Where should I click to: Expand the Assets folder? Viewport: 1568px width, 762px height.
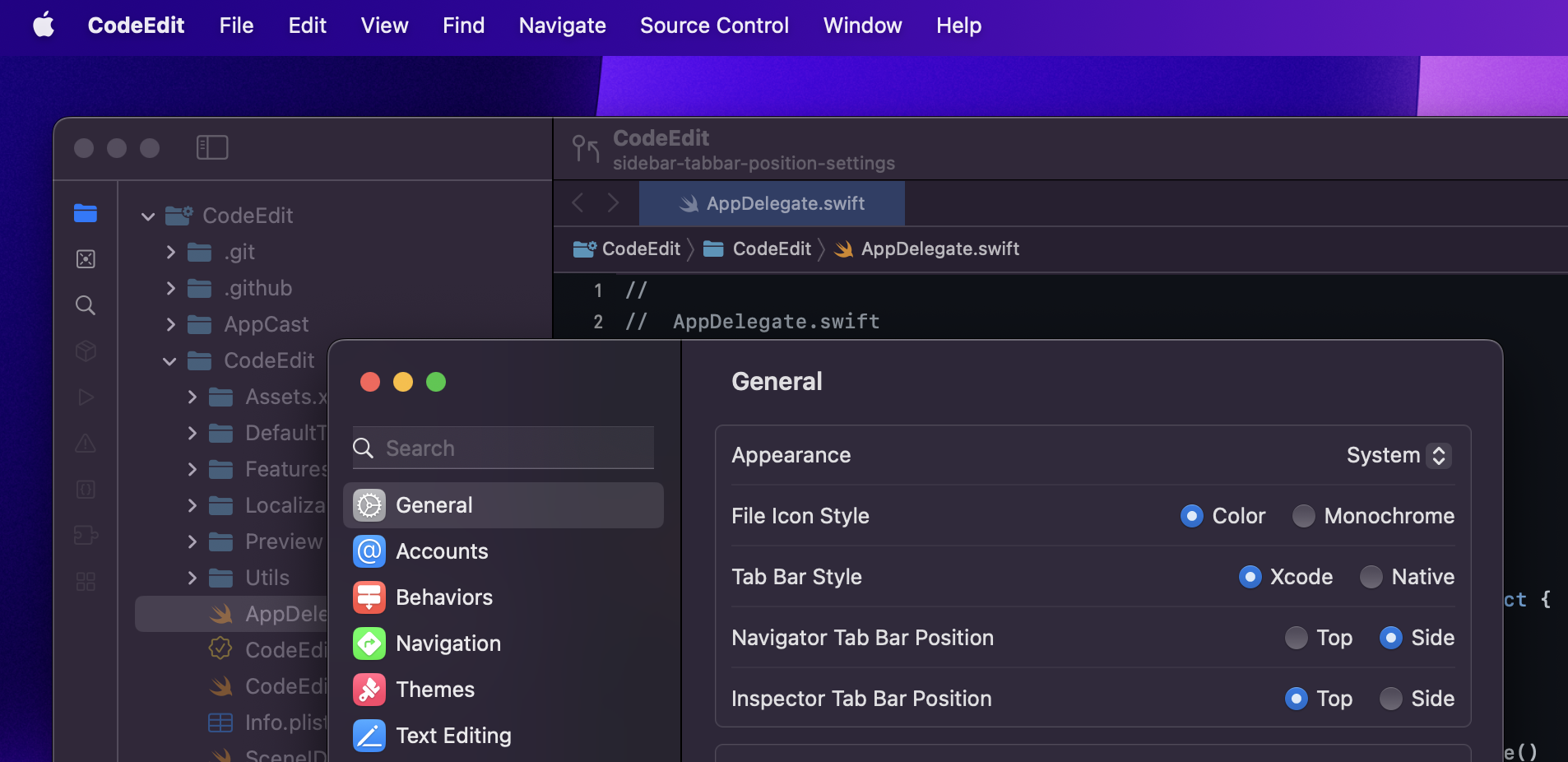pyautogui.click(x=192, y=397)
